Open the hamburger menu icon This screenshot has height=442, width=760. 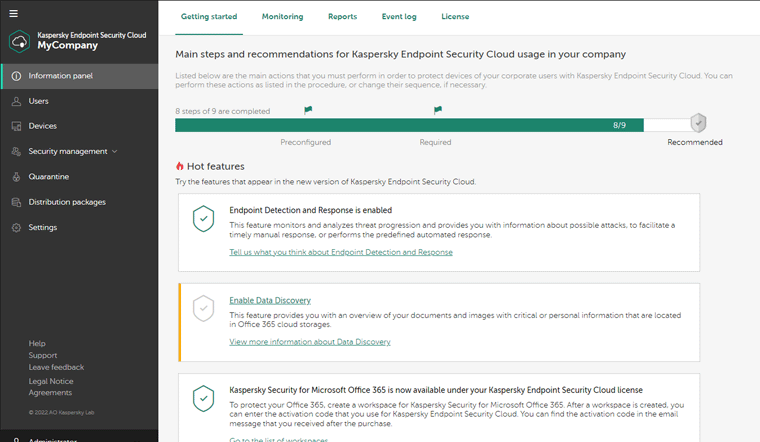coord(14,14)
